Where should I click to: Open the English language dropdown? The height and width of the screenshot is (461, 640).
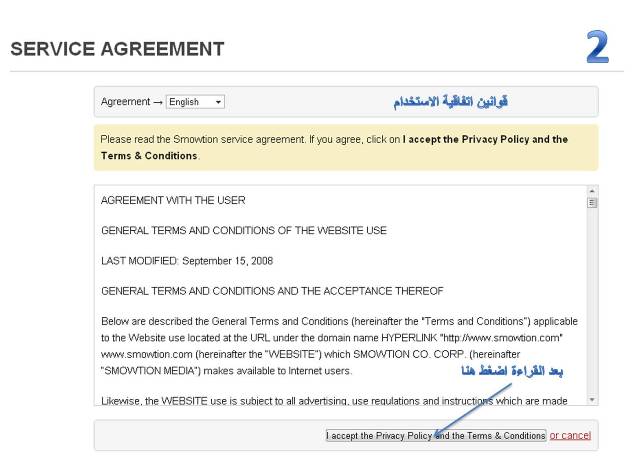tap(195, 102)
